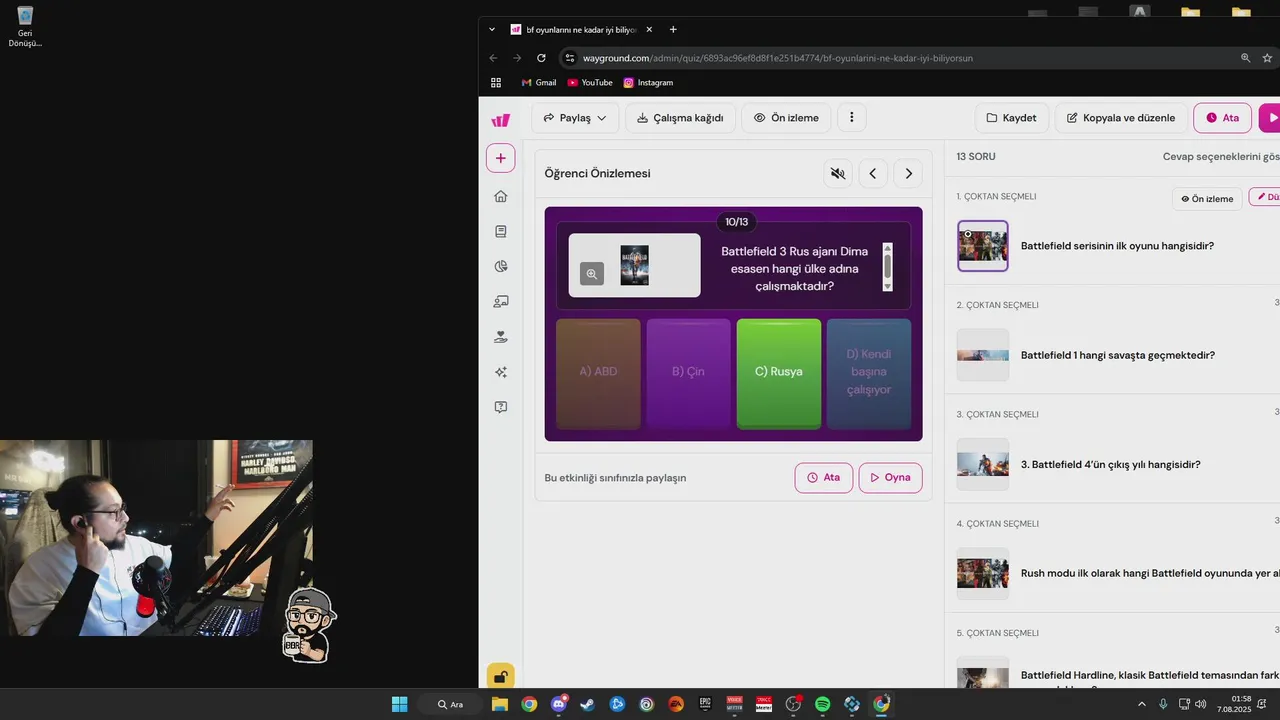Open the AI sparkle icon in sidebar

[x=501, y=372]
